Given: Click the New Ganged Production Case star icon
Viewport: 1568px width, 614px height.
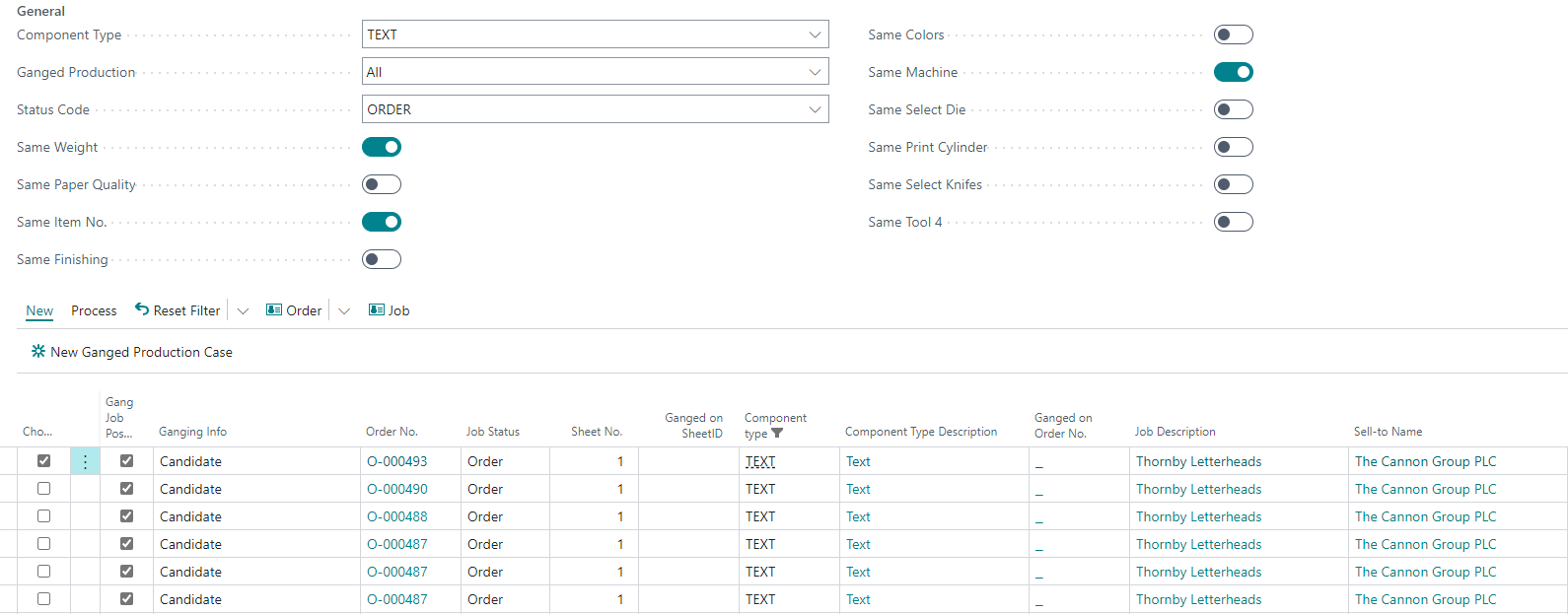Looking at the screenshot, I should (38, 351).
